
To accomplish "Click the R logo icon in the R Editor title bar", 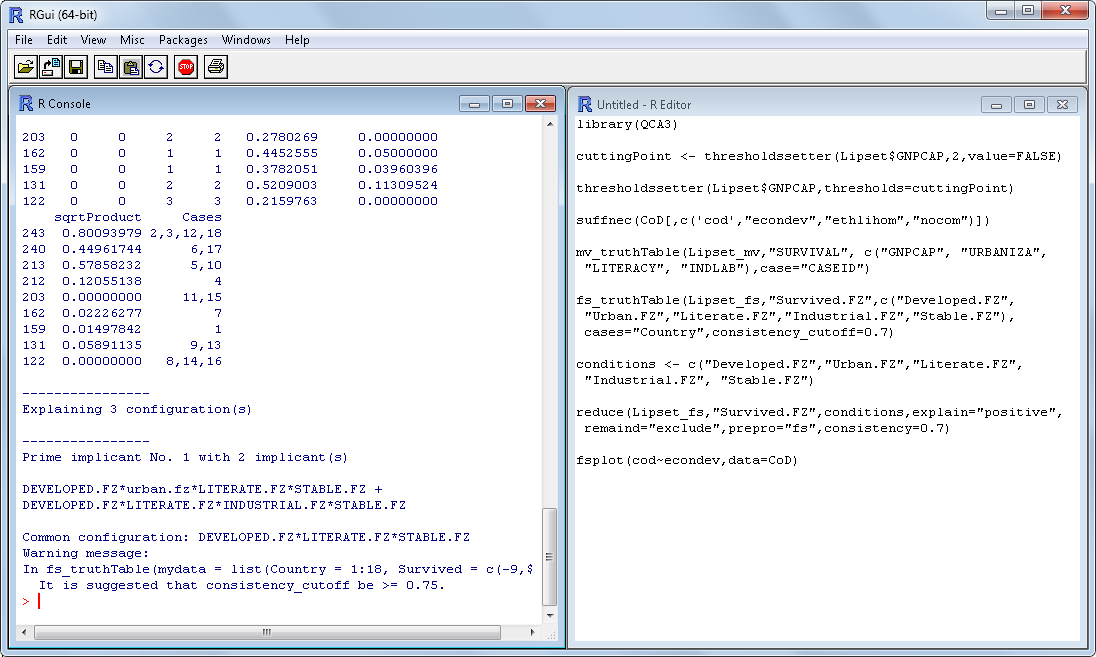I will (585, 104).
